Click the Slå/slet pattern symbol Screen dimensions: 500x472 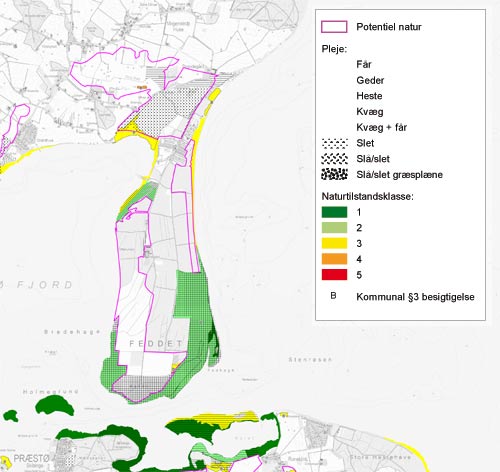click(335, 159)
